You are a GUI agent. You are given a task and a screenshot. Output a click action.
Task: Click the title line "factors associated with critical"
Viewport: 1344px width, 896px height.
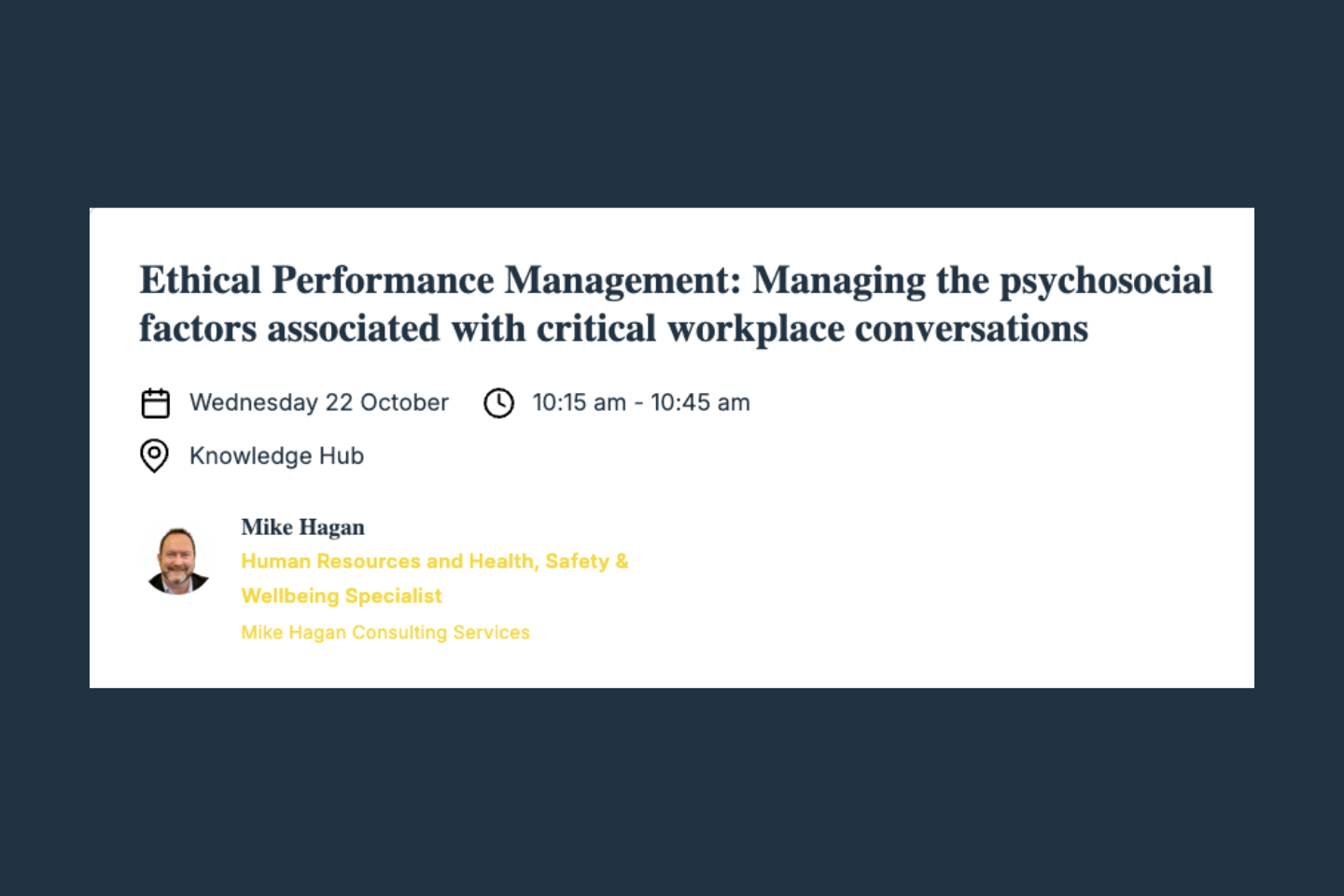pyautogui.click(x=399, y=329)
